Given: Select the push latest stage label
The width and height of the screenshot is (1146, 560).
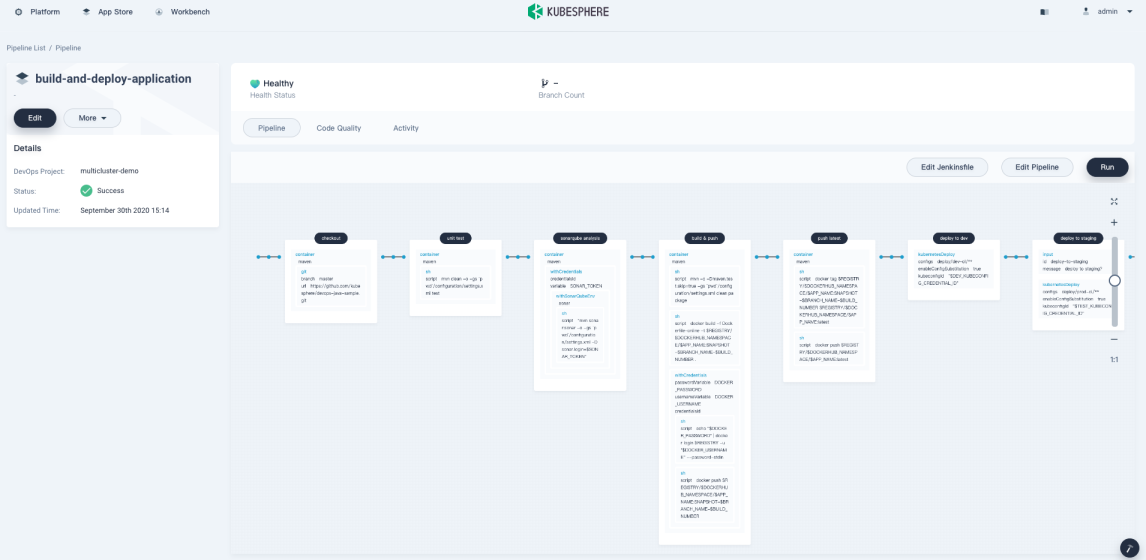Looking at the screenshot, I should click(829, 238).
